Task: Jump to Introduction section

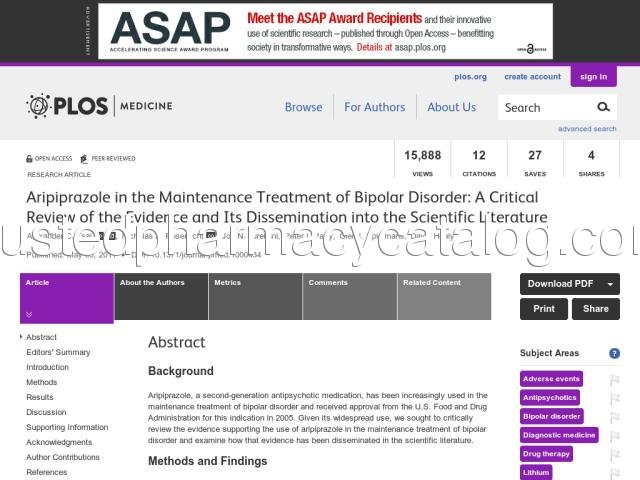Action: coord(47,367)
